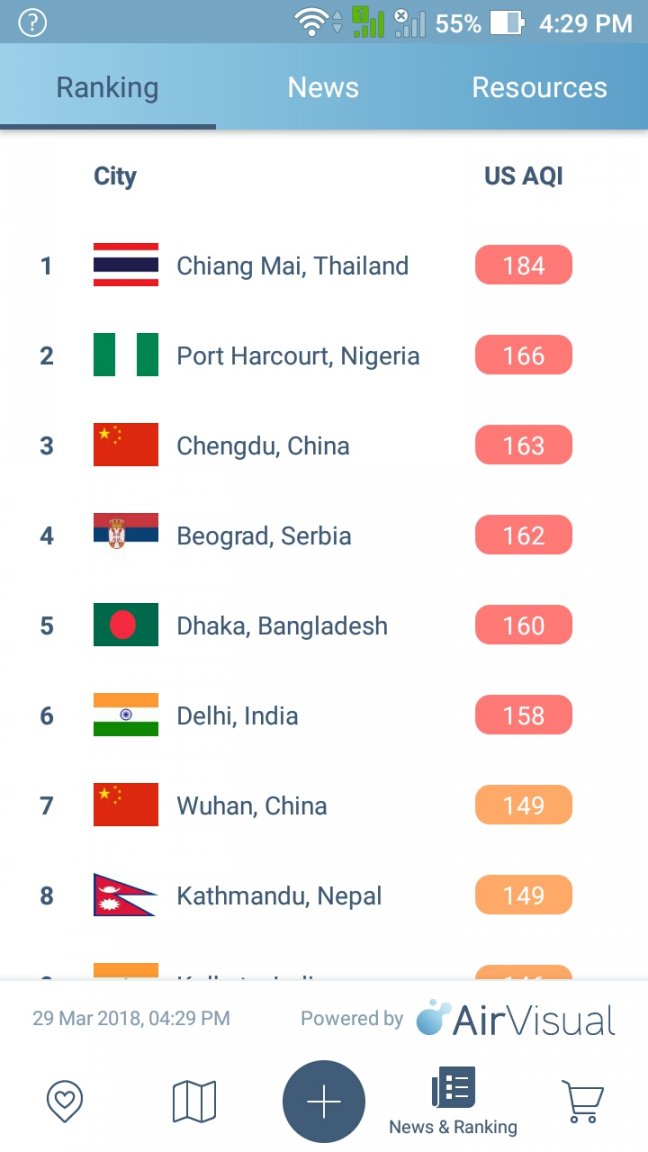Tap the red 184 AQI badge

click(524, 265)
